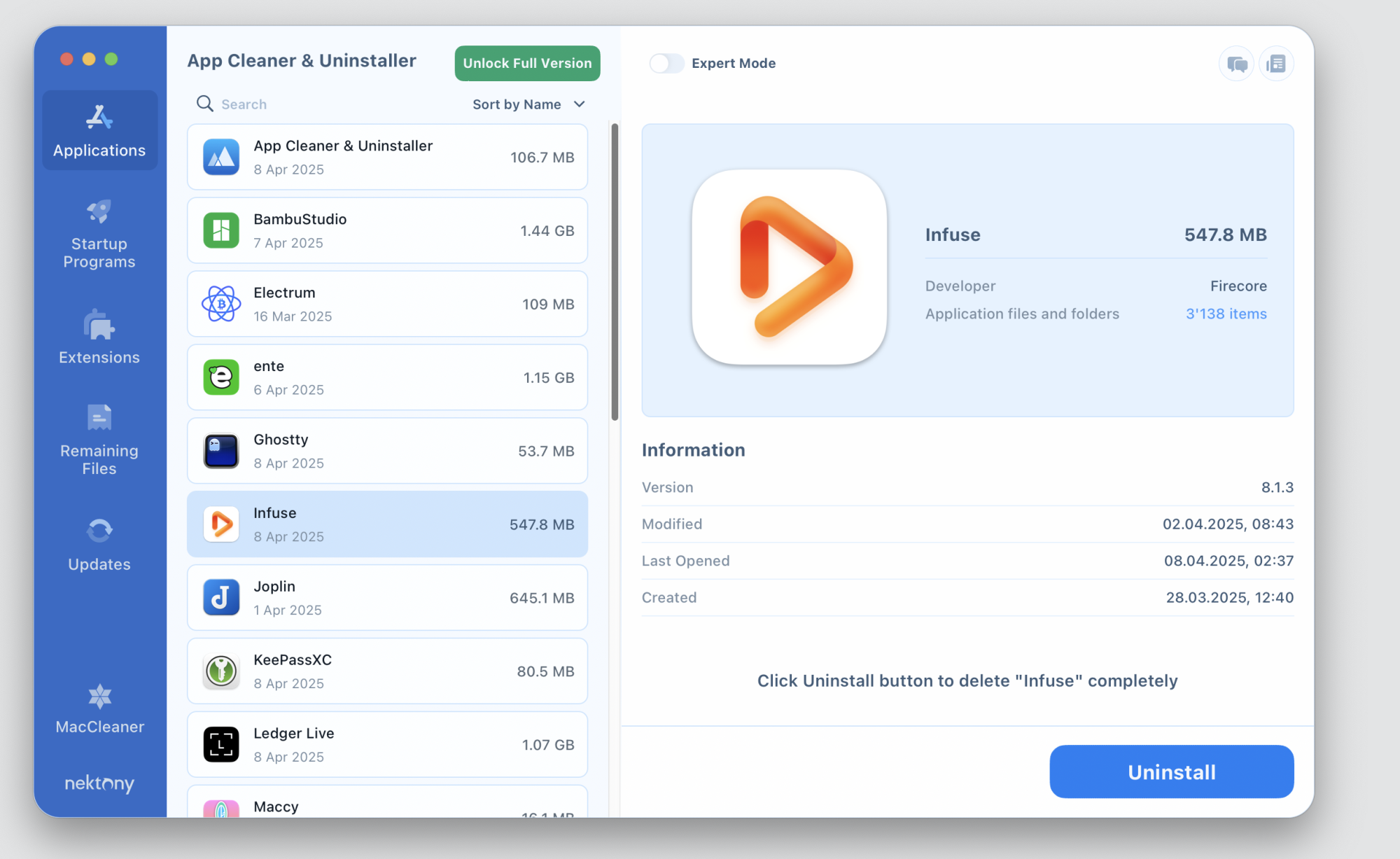Select BambuStudio in the app list

pyautogui.click(x=387, y=230)
